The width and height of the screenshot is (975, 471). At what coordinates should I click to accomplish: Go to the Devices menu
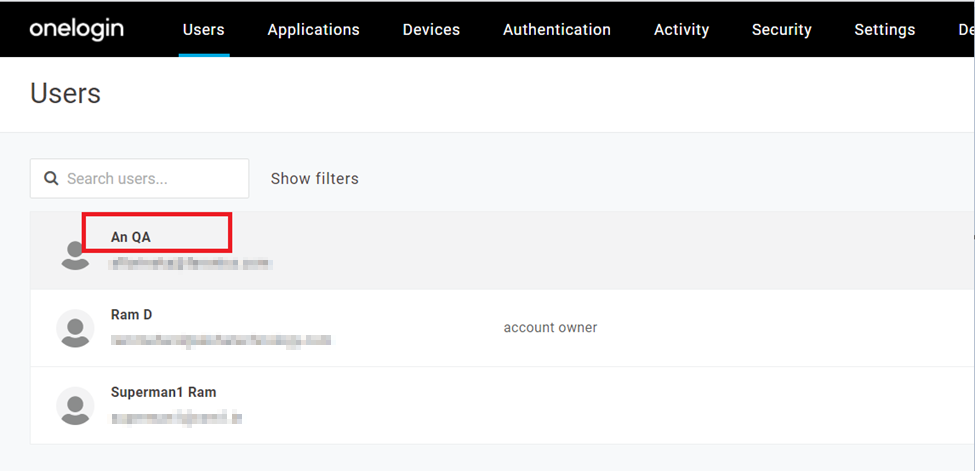[x=431, y=30]
